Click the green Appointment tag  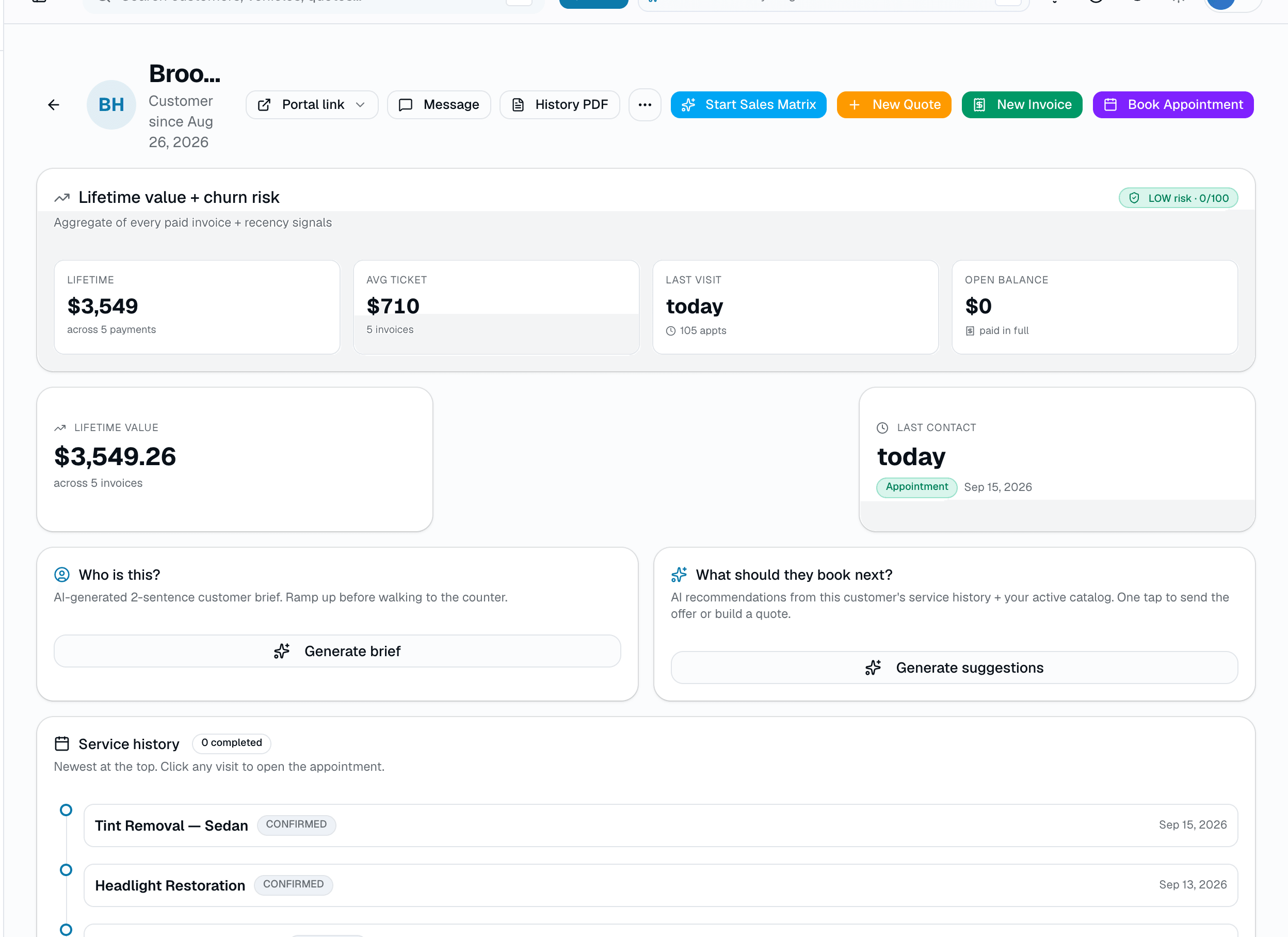click(x=916, y=487)
